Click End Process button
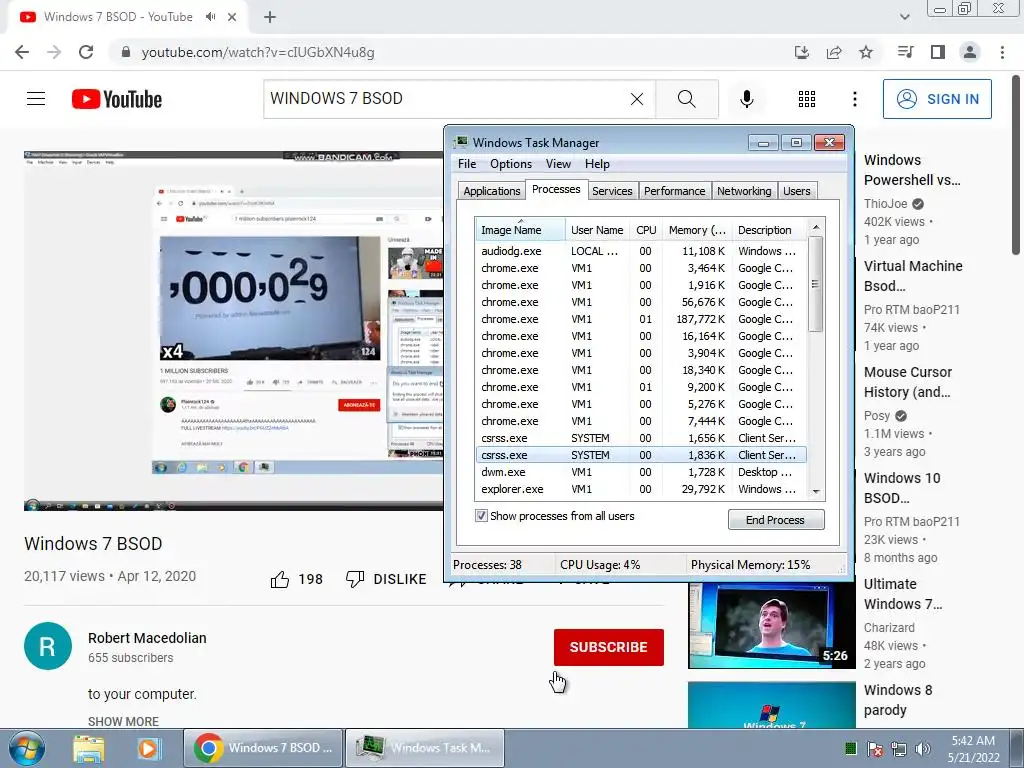 [x=776, y=520]
